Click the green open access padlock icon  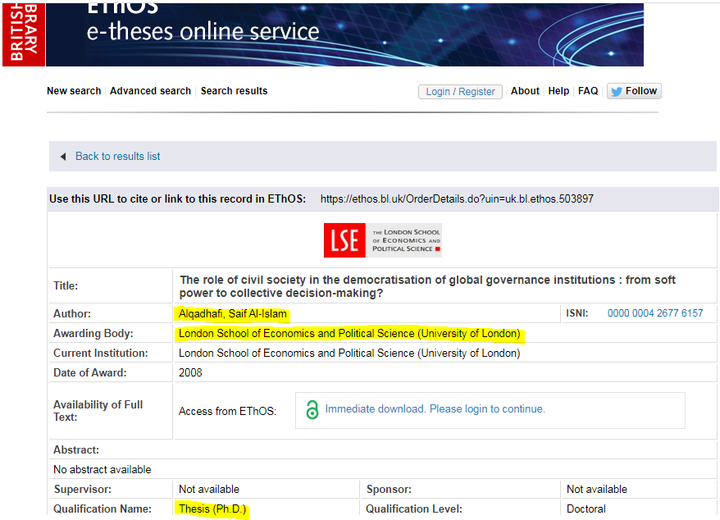[x=312, y=409]
